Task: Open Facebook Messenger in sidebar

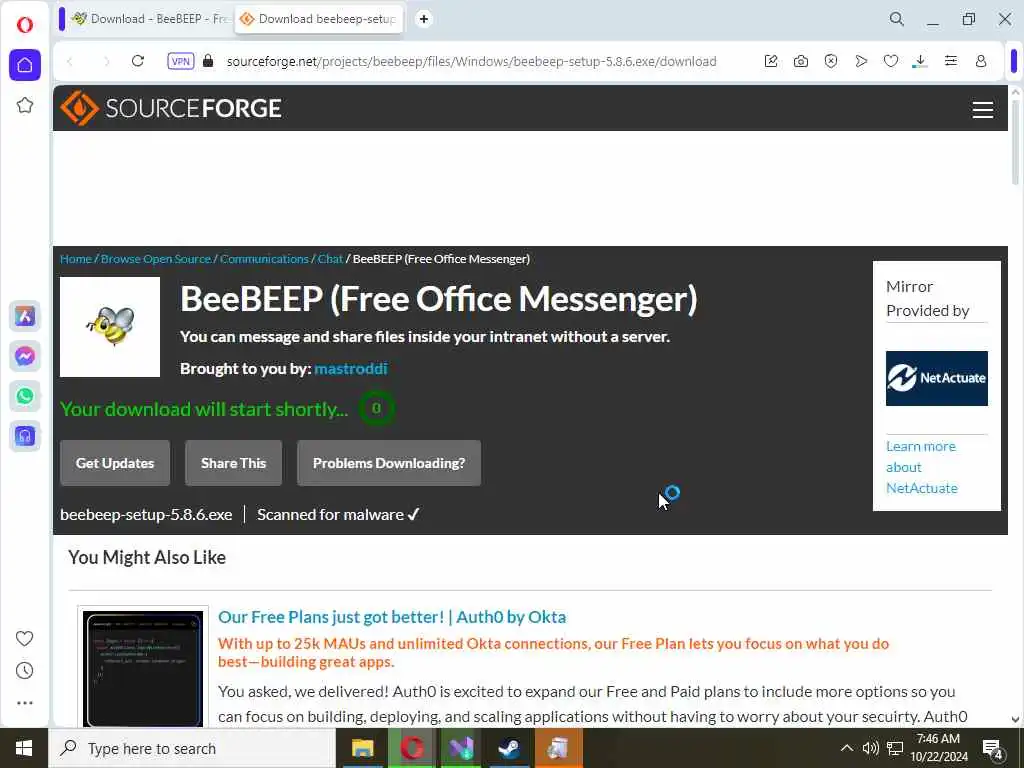Action: [25, 357]
